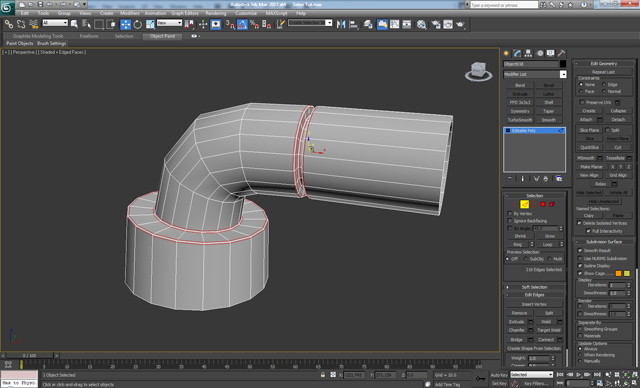Open the Hierarchy command panel tab
Viewport: 640px width, 388px height.
point(528,53)
